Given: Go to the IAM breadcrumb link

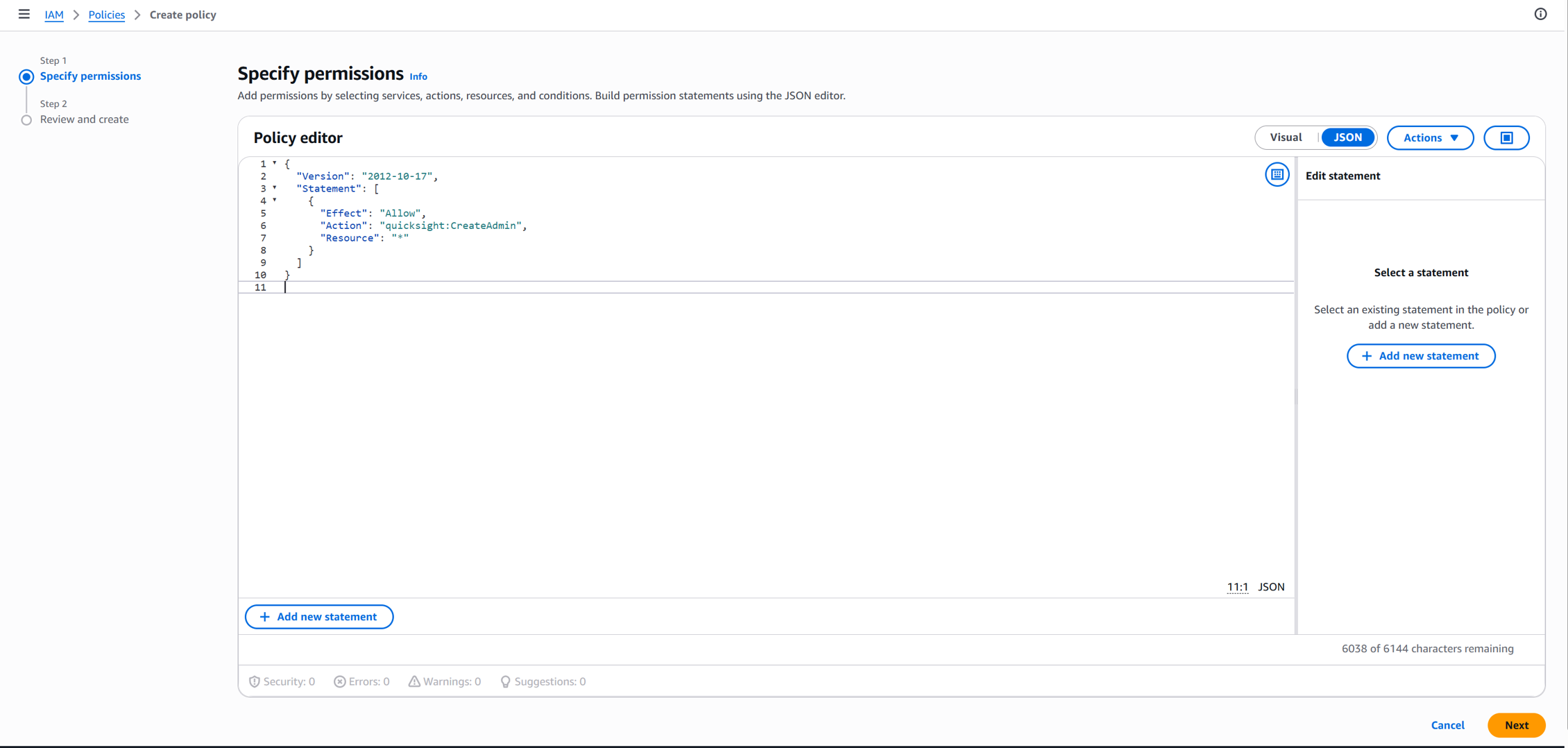Looking at the screenshot, I should pos(54,15).
